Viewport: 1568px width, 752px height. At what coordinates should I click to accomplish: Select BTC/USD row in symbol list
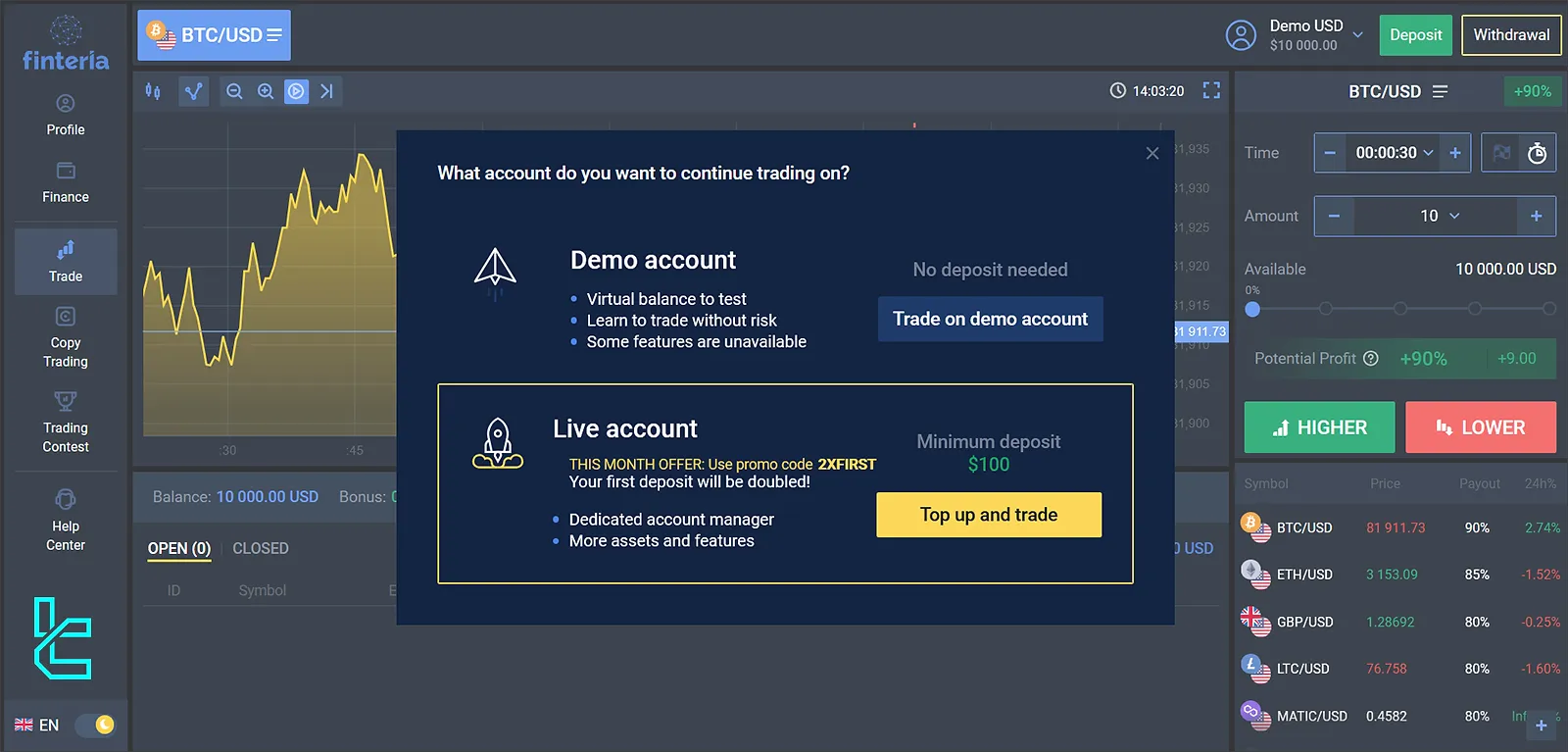click(1399, 527)
